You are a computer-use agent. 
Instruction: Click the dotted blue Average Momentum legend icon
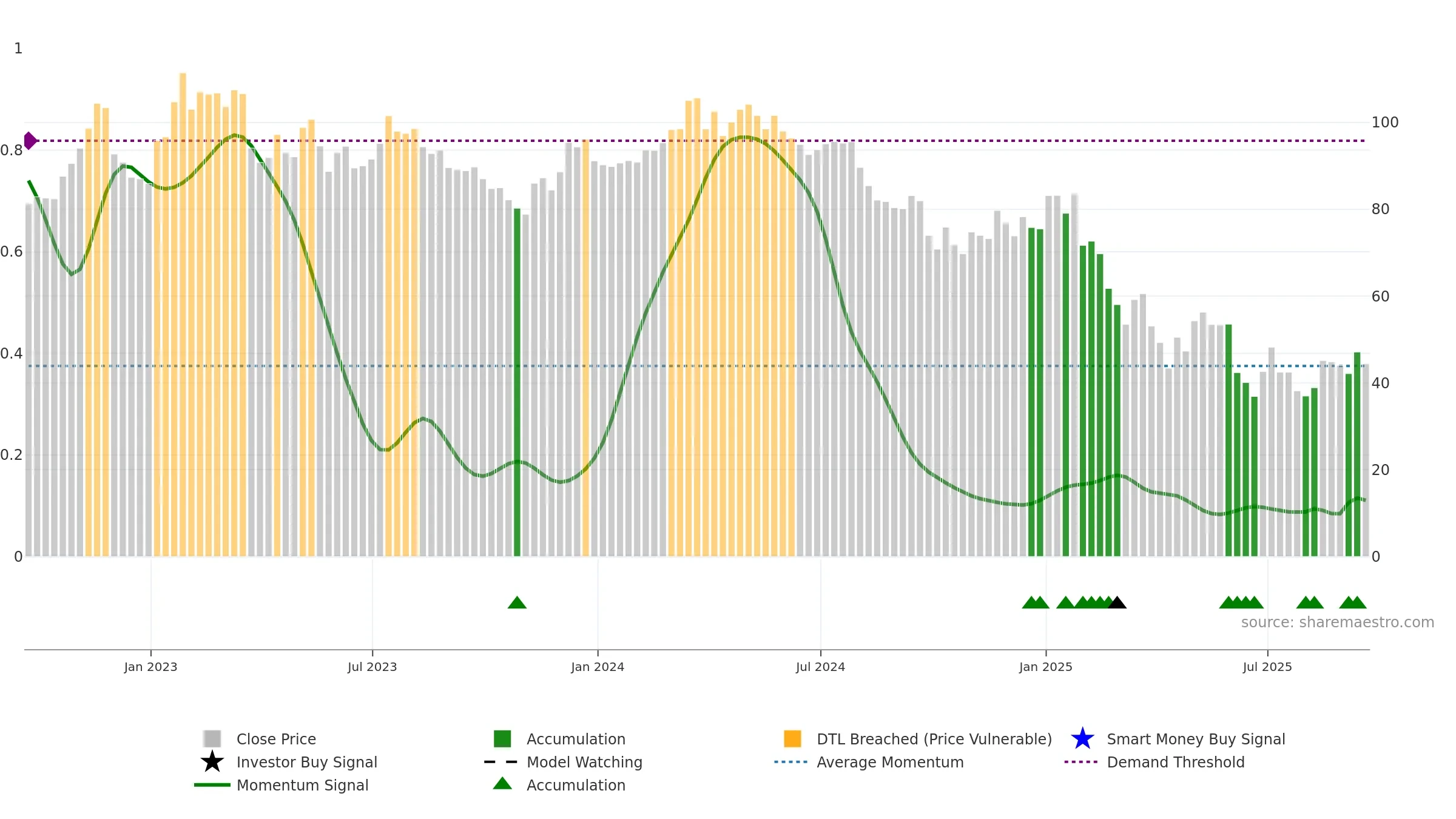791,762
